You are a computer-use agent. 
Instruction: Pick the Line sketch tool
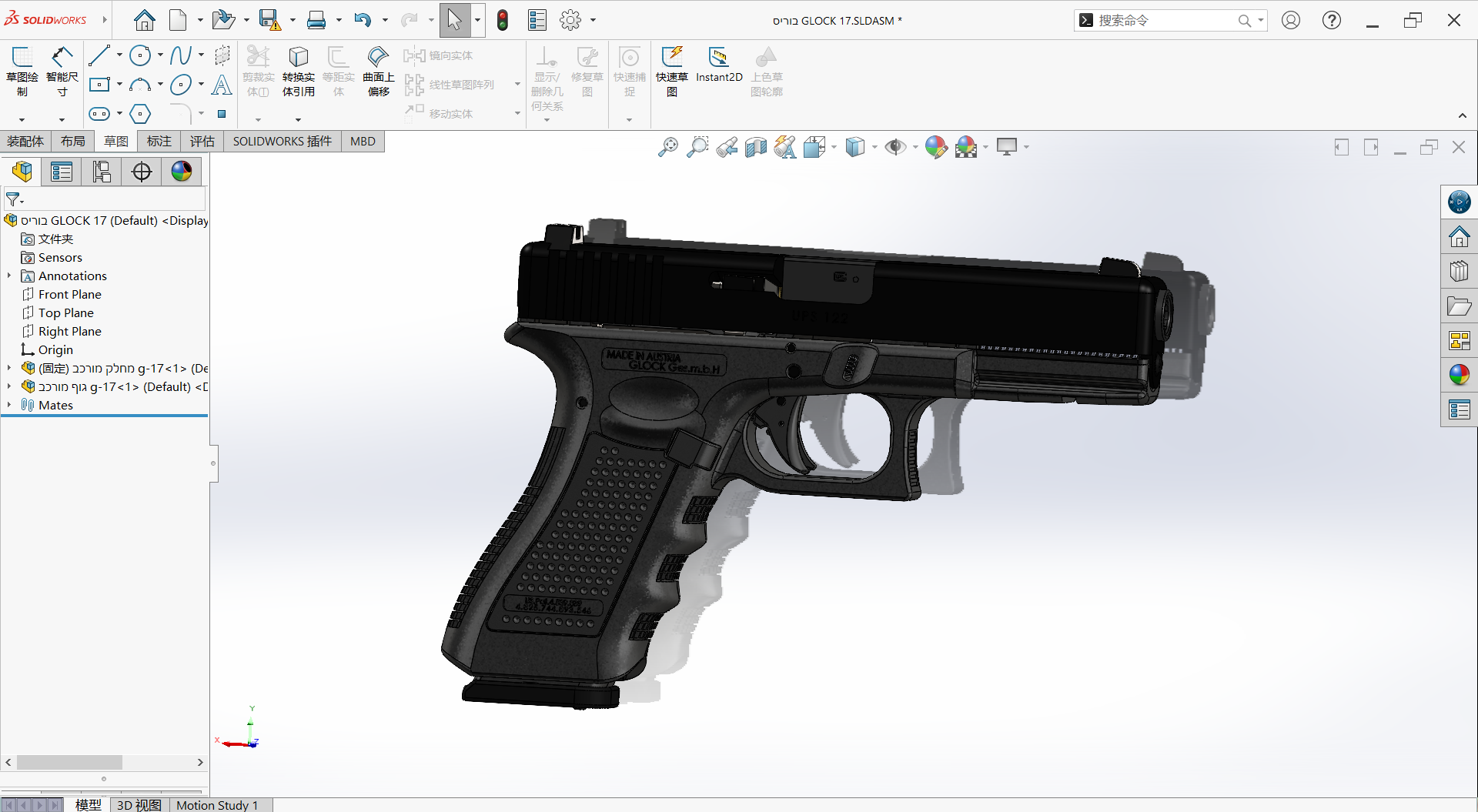(x=99, y=55)
